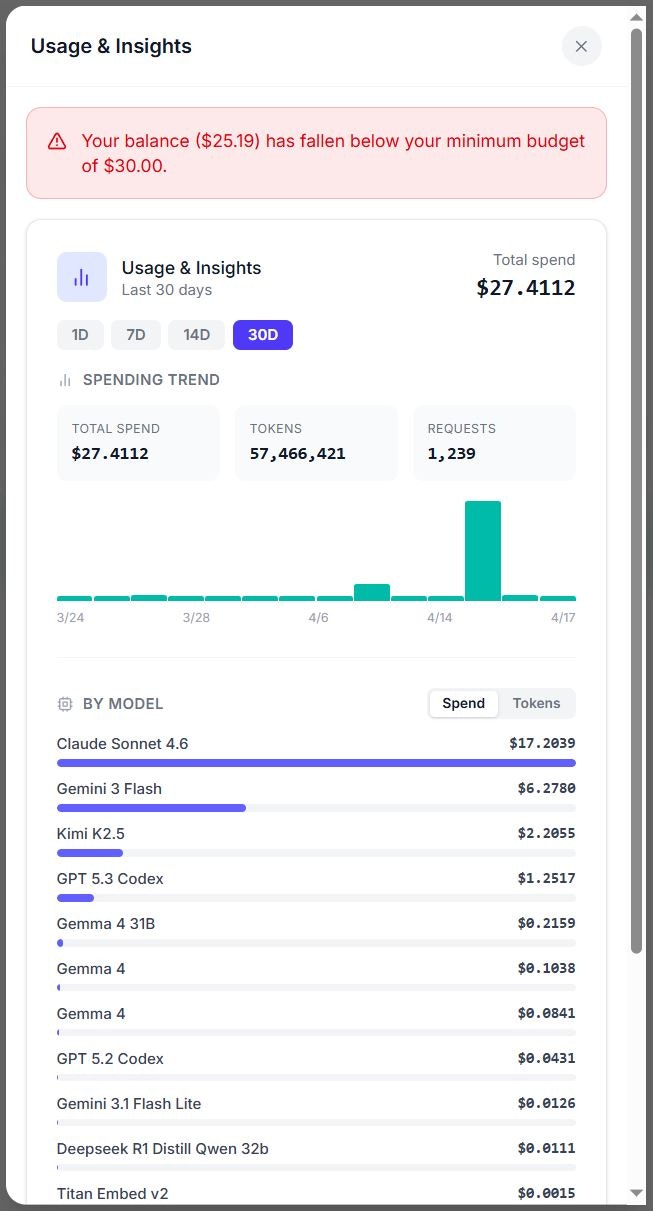Select the 14D time range
Screen dimensions: 653x1211
point(196,335)
